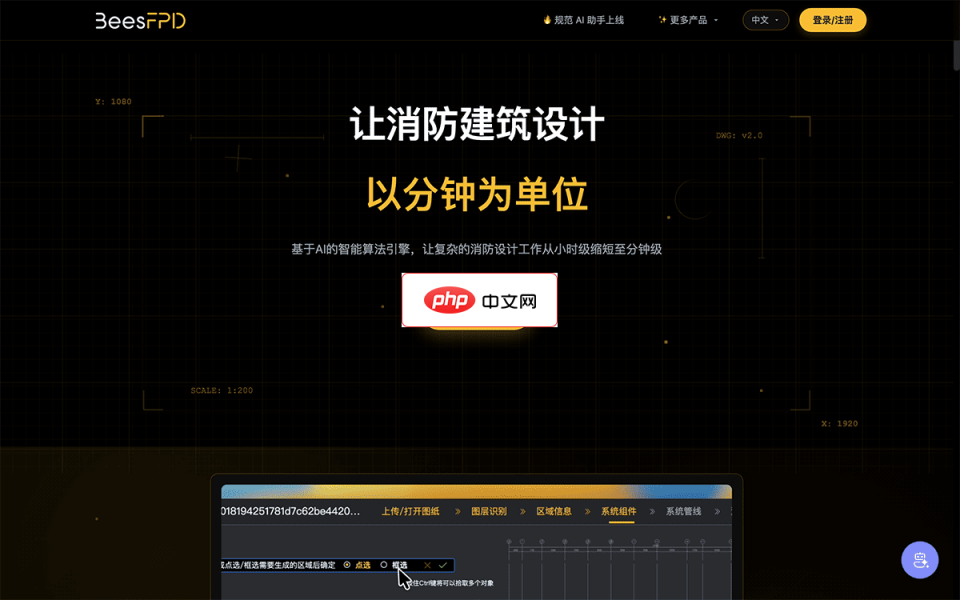
Task: Confirm selection with the green checkmark icon
Action: pos(443,565)
